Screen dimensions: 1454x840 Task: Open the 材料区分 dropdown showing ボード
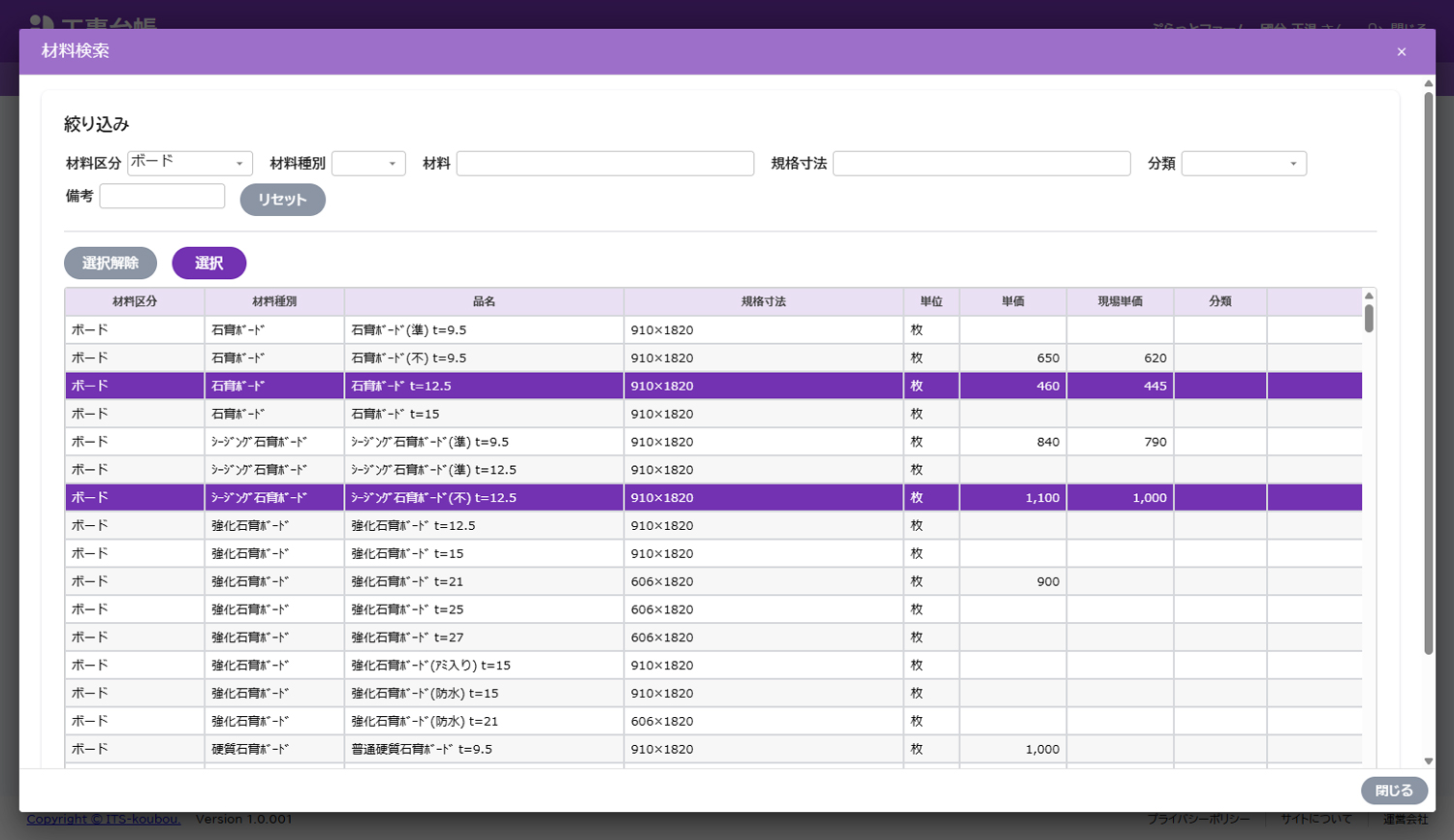[190, 163]
